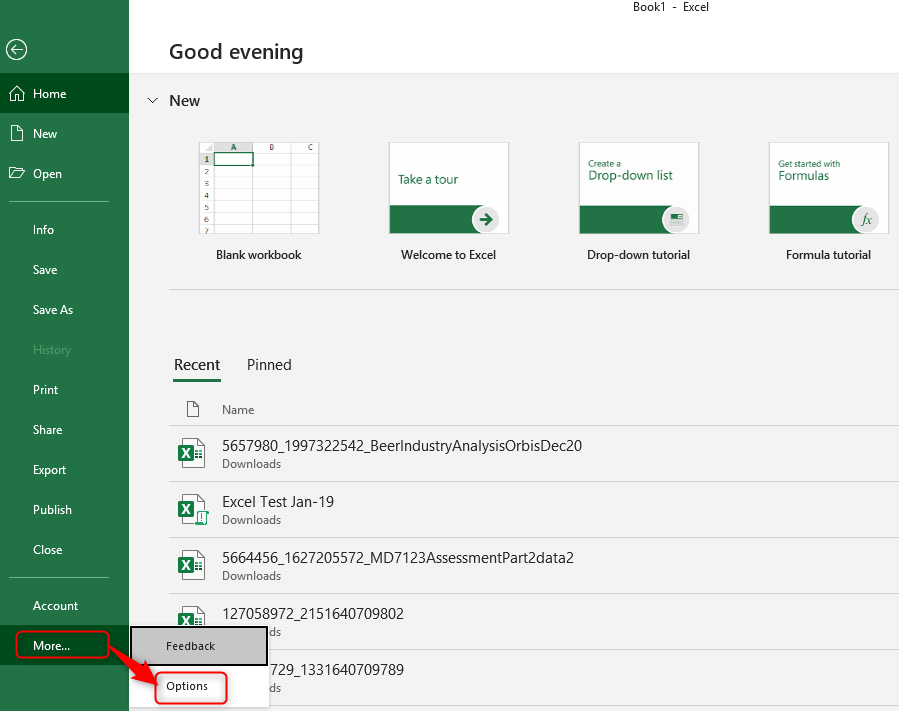Image resolution: width=899 pixels, height=711 pixels.
Task: Click Excel icon next to BeerIndustryAnalysisOrbisDec20
Action: (191, 453)
